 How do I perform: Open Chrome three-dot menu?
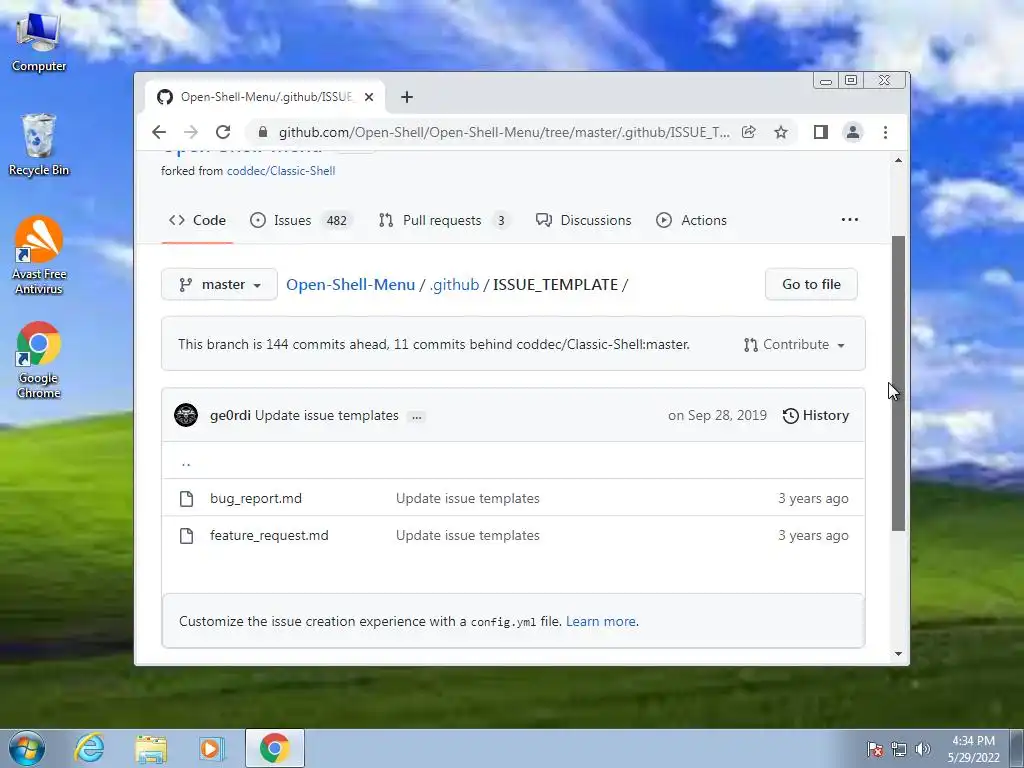click(886, 133)
